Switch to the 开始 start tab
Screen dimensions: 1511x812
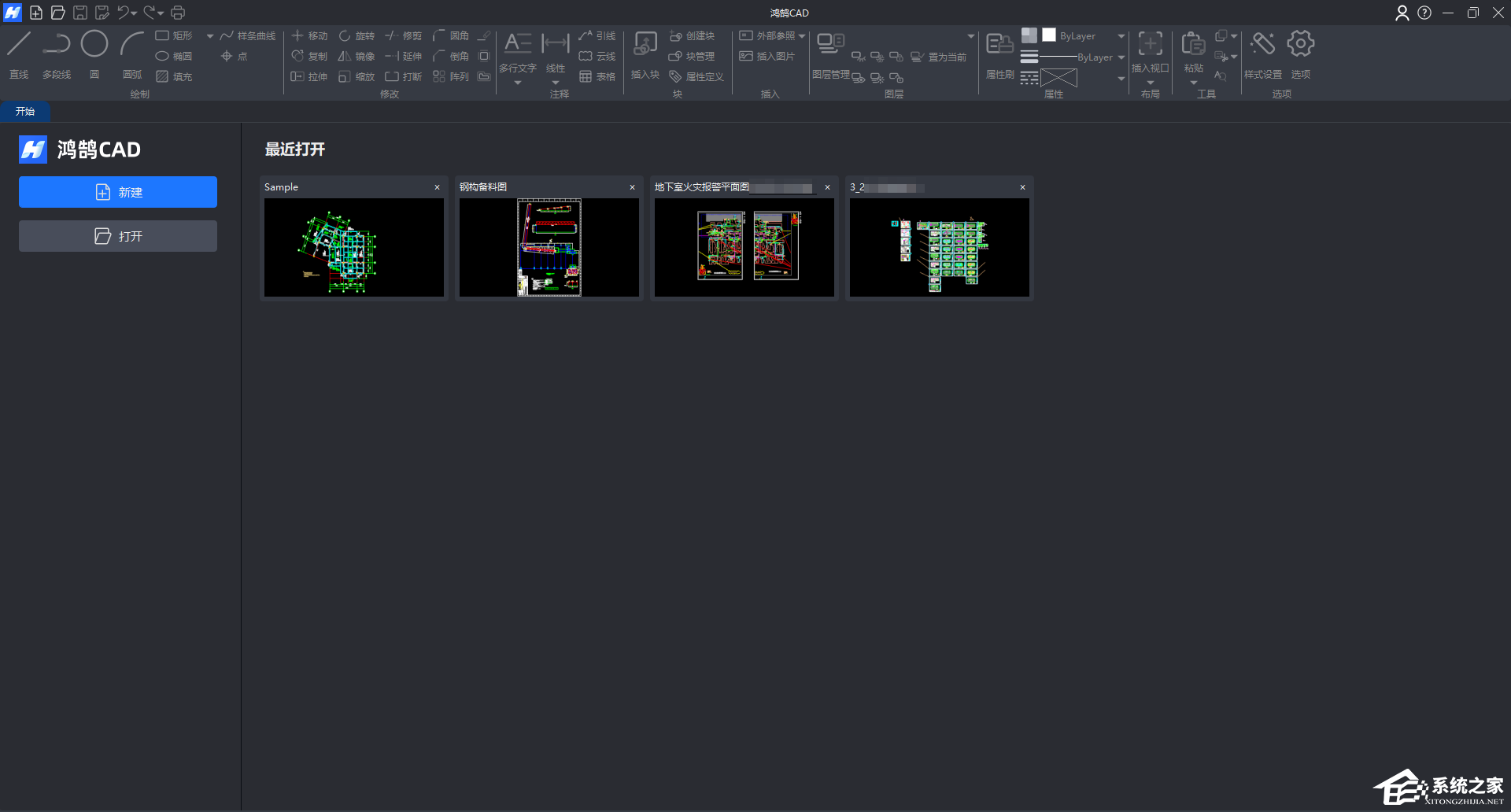coord(25,112)
